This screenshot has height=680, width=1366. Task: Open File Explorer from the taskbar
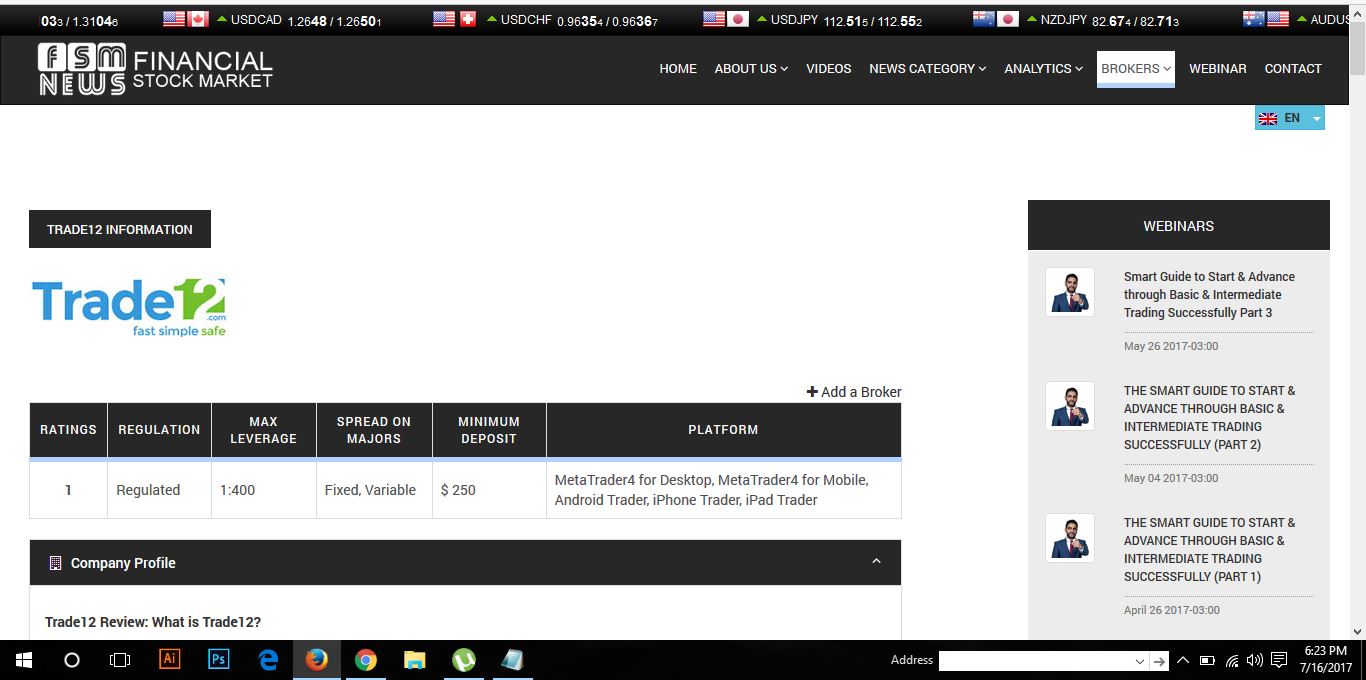(414, 660)
